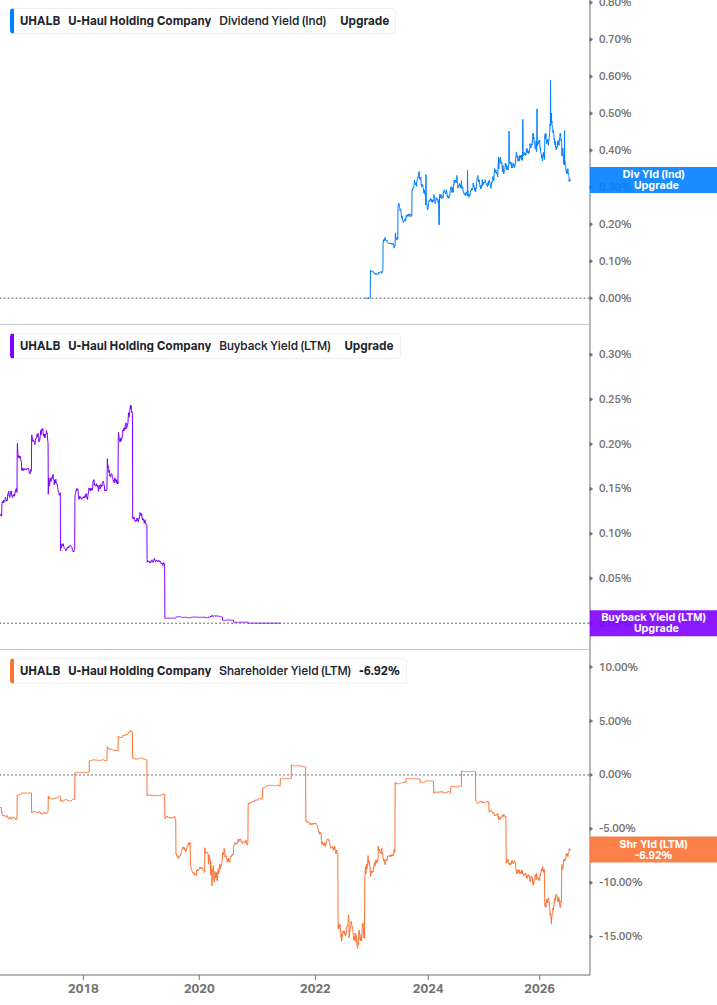The image size is (717, 1005).
Task: Click the Buyback Yield (LTM) metric label
Action: click(275, 346)
